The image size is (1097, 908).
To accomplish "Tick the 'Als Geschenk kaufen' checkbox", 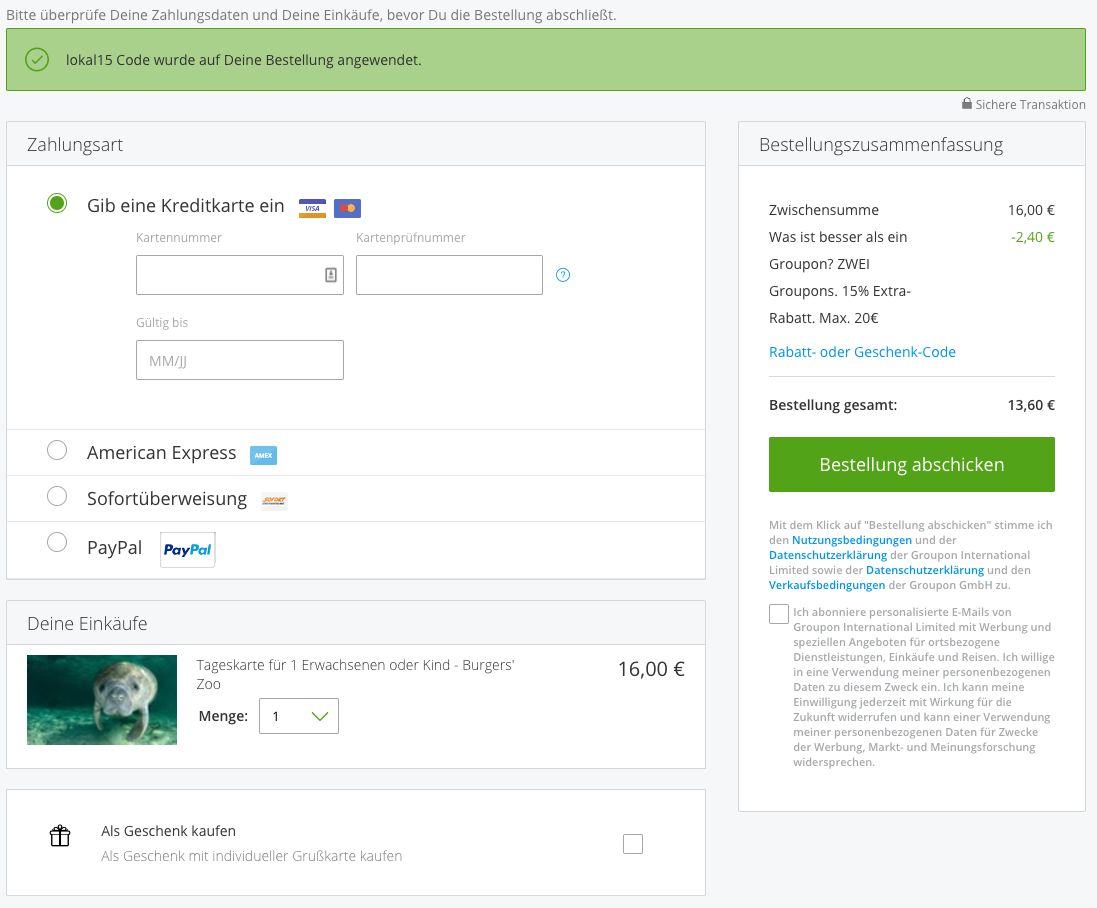I will pos(633,844).
